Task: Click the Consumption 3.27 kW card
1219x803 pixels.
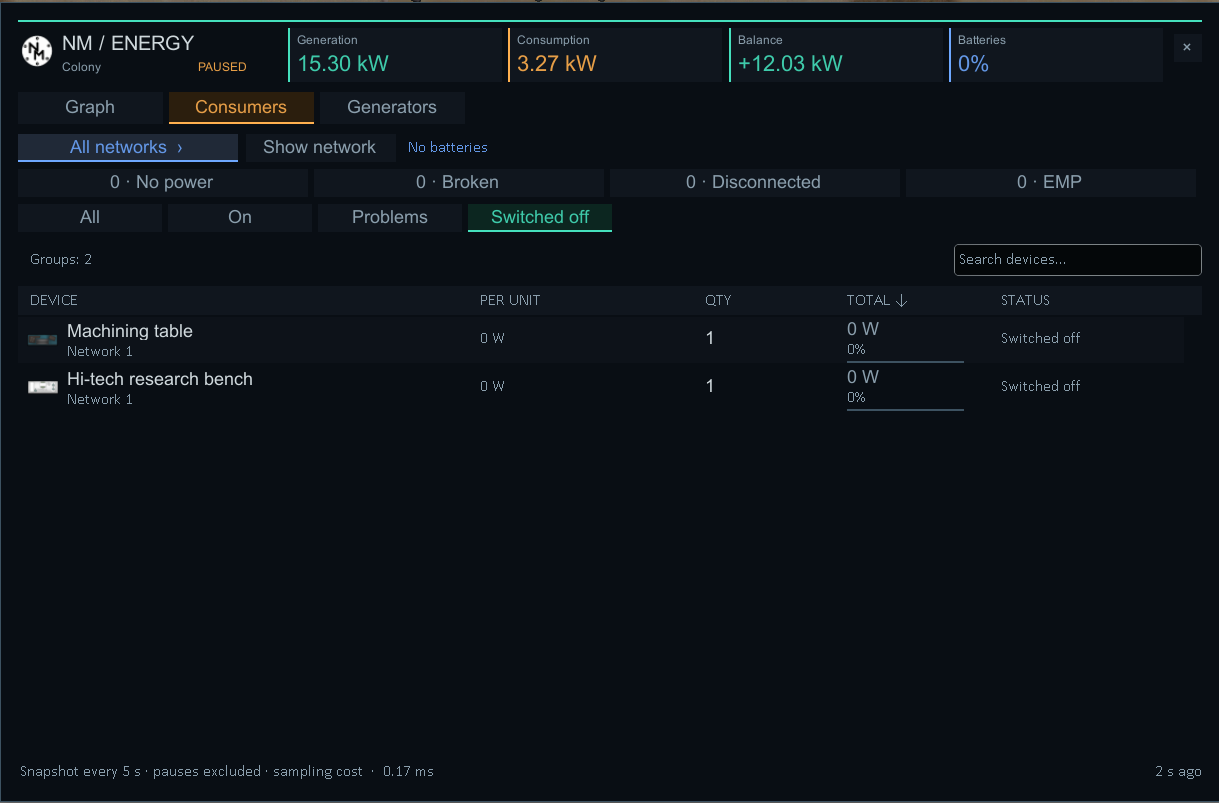Action: (615, 55)
